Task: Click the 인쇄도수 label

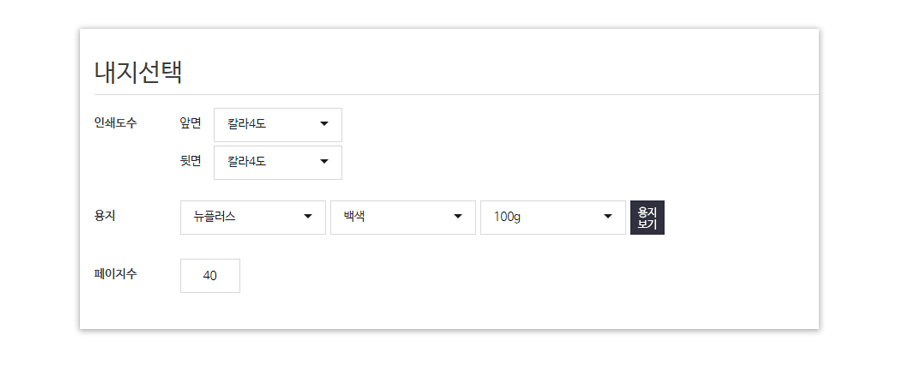Action: pyautogui.click(x=115, y=123)
